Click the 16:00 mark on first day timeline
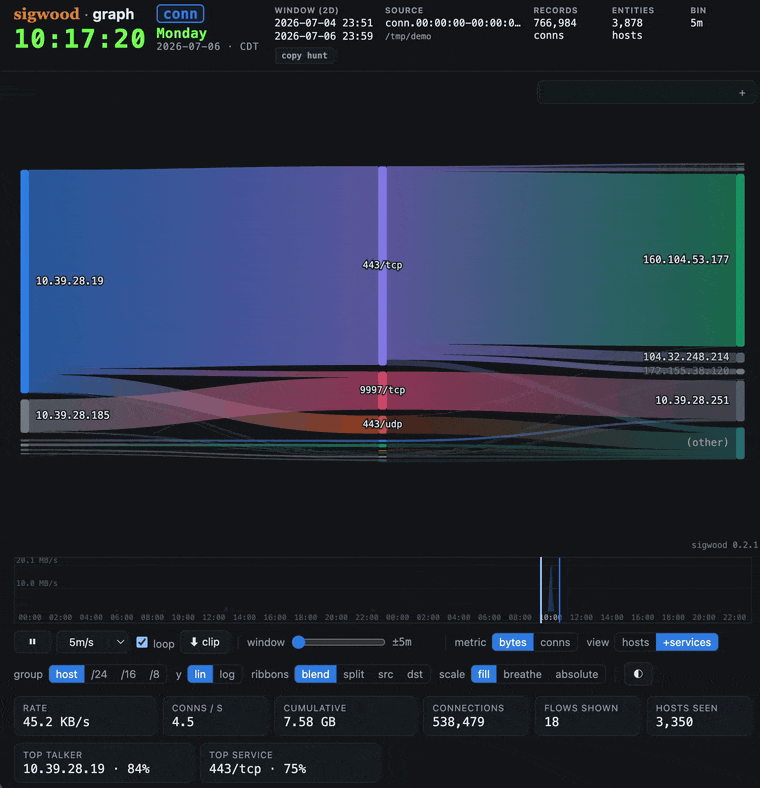760x788 pixels. coord(275,617)
